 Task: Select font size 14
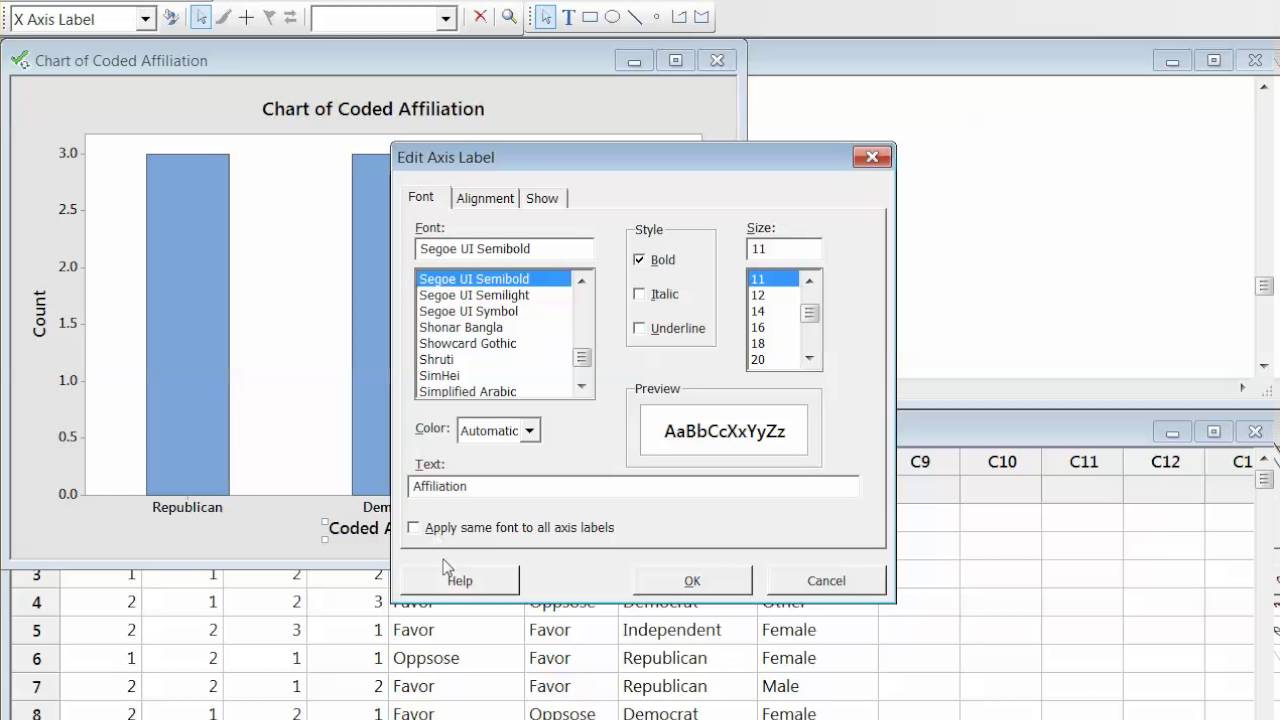click(x=773, y=311)
